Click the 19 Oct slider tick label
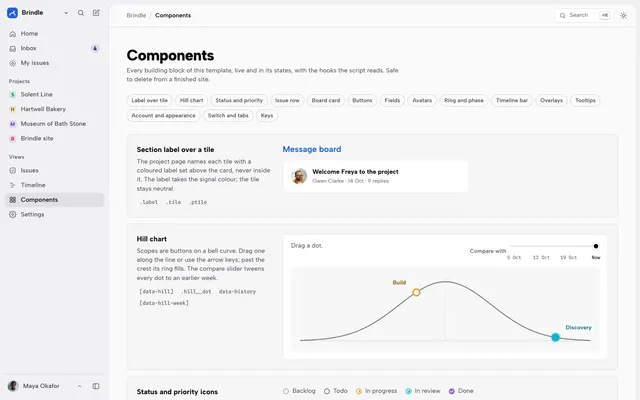 [x=569, y=258]
